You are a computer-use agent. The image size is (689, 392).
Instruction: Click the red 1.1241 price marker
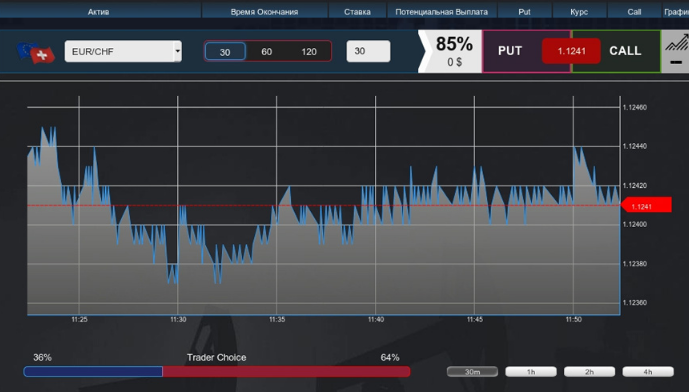click(x=646, y=205)
